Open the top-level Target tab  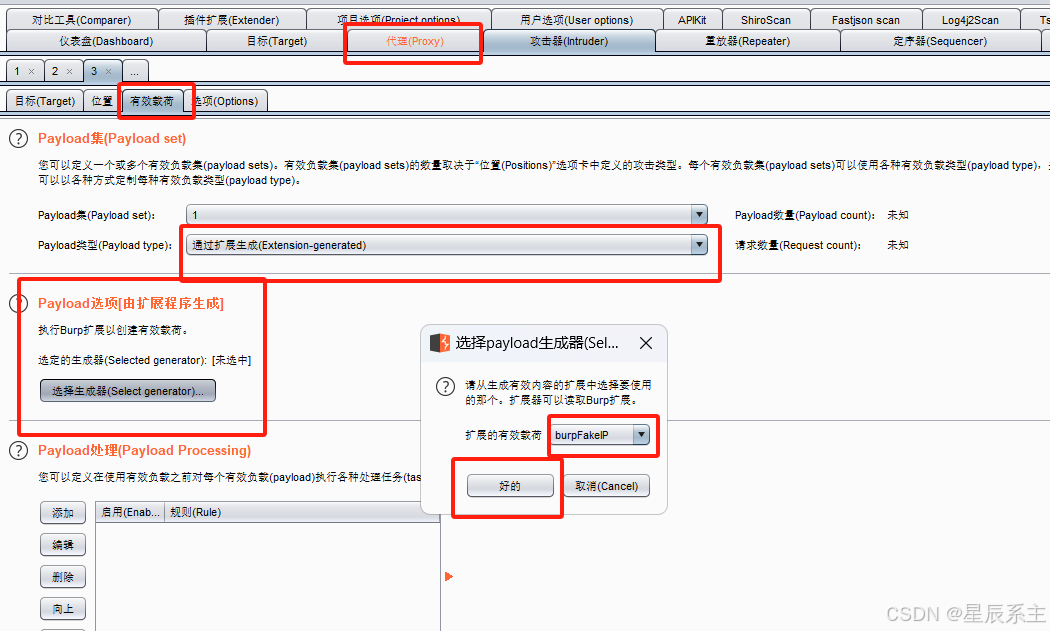(x=277, y=41)
